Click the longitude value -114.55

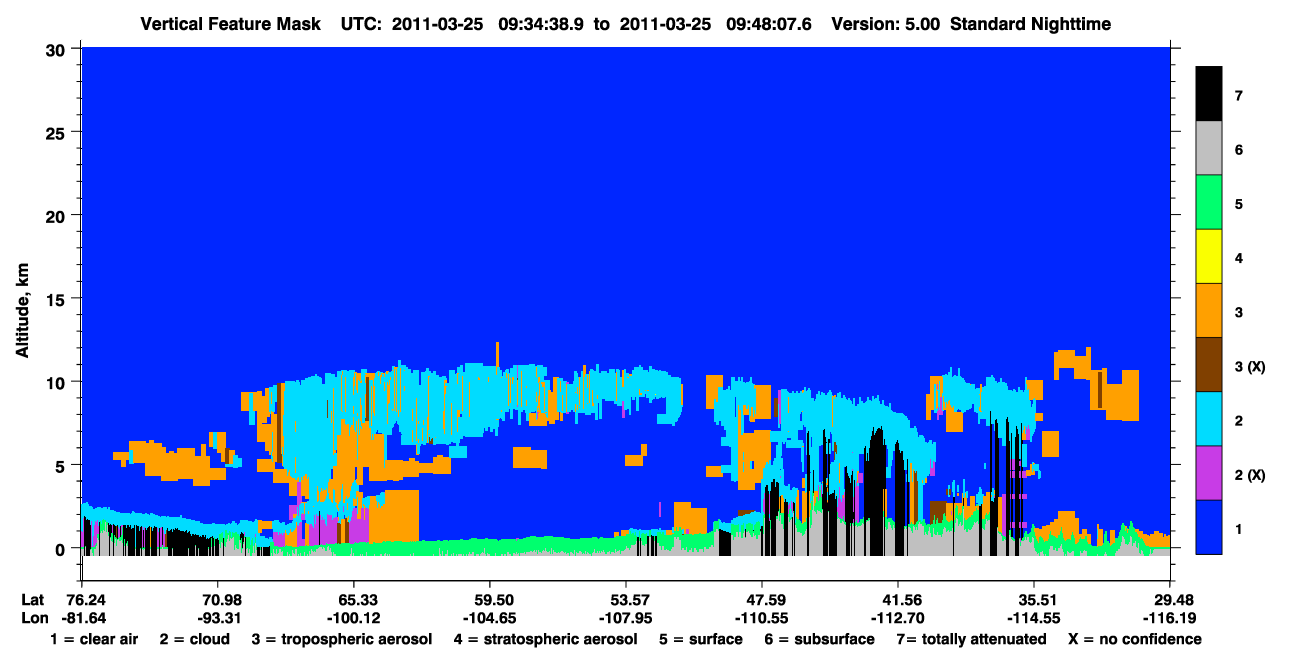point(1032,618)
